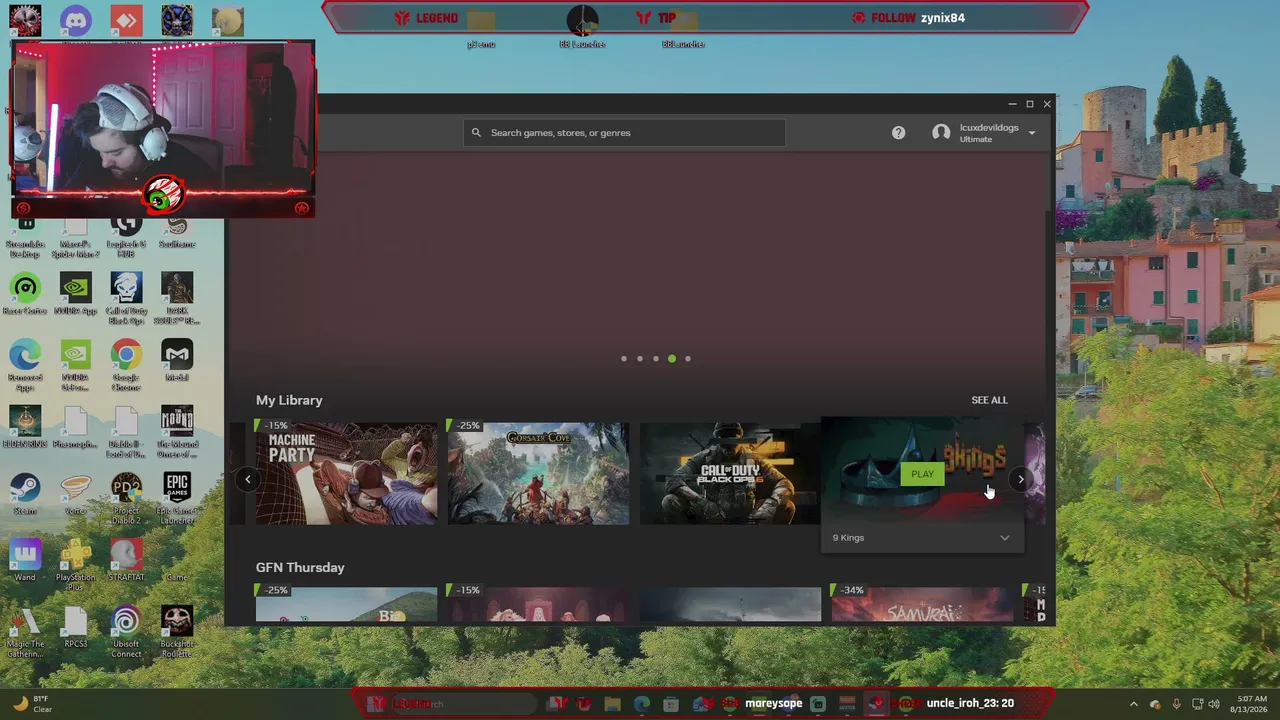The width and height of the screenshot is (1280, 720).
Task: Open File Explorer from the taskbar
Action: (612, 704)
